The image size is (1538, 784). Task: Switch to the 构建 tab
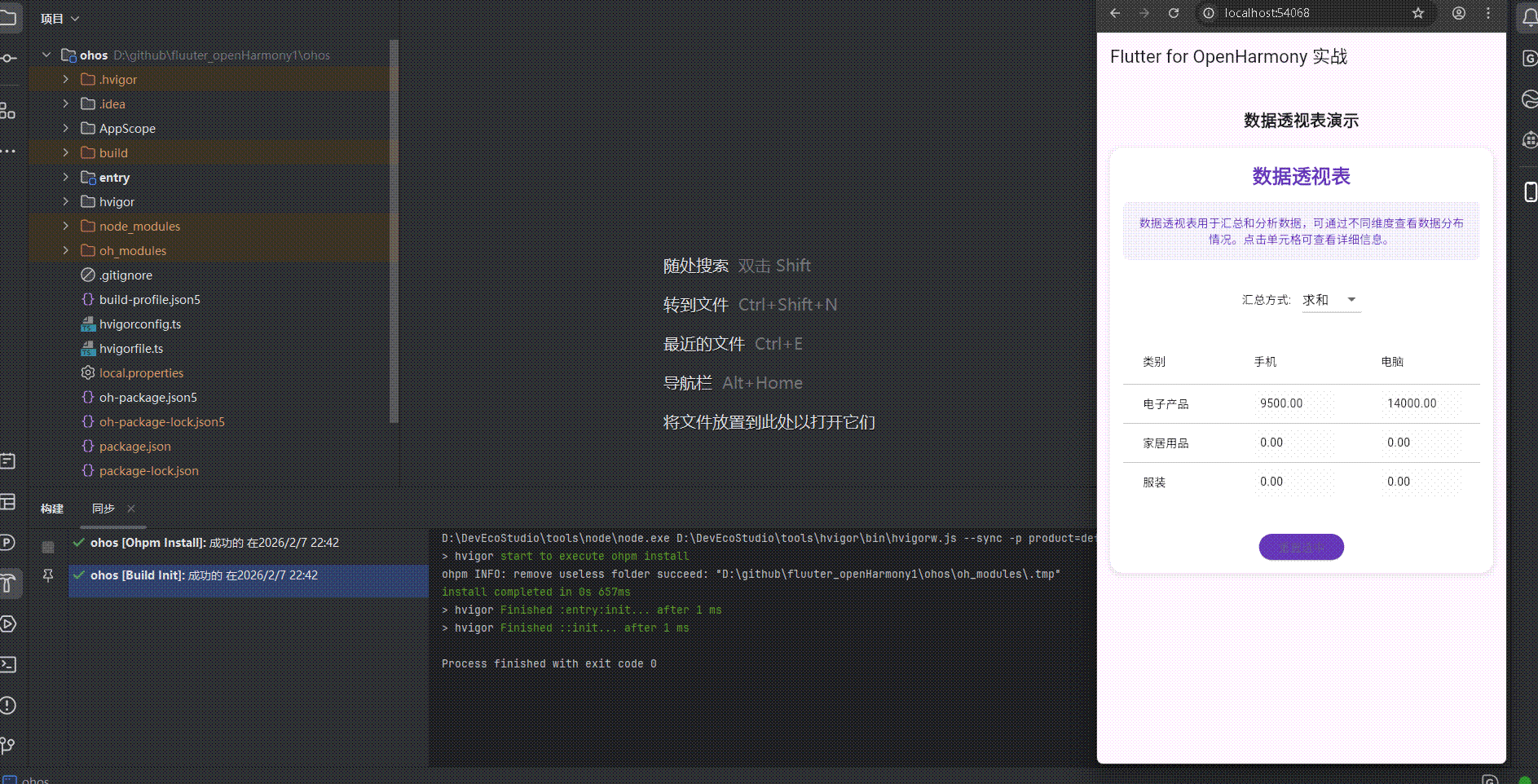[x=52, y=509]
